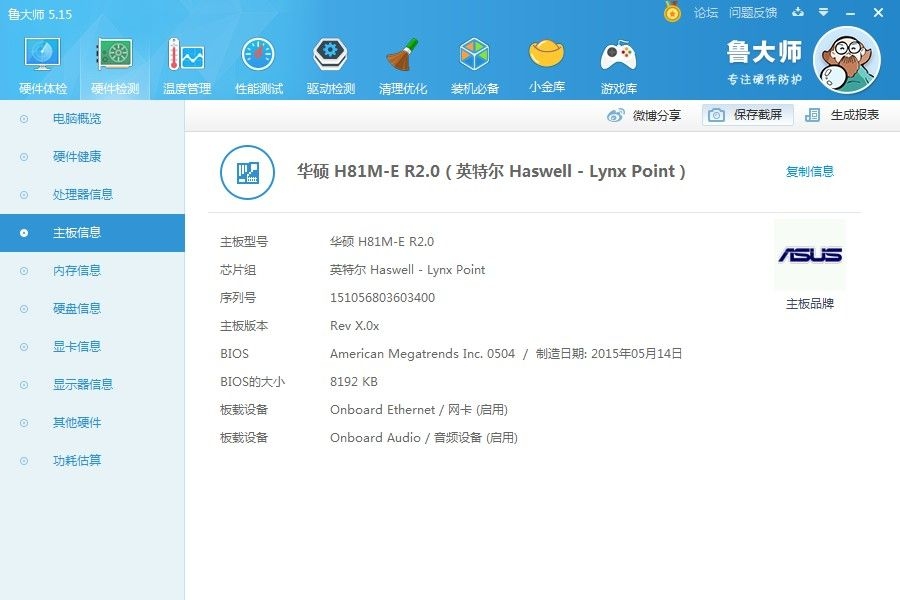Image resolution: width=900 pixels, height=600 pixels.
Task: Close the 鲁大师 window
Action: (x=878, y=13)
